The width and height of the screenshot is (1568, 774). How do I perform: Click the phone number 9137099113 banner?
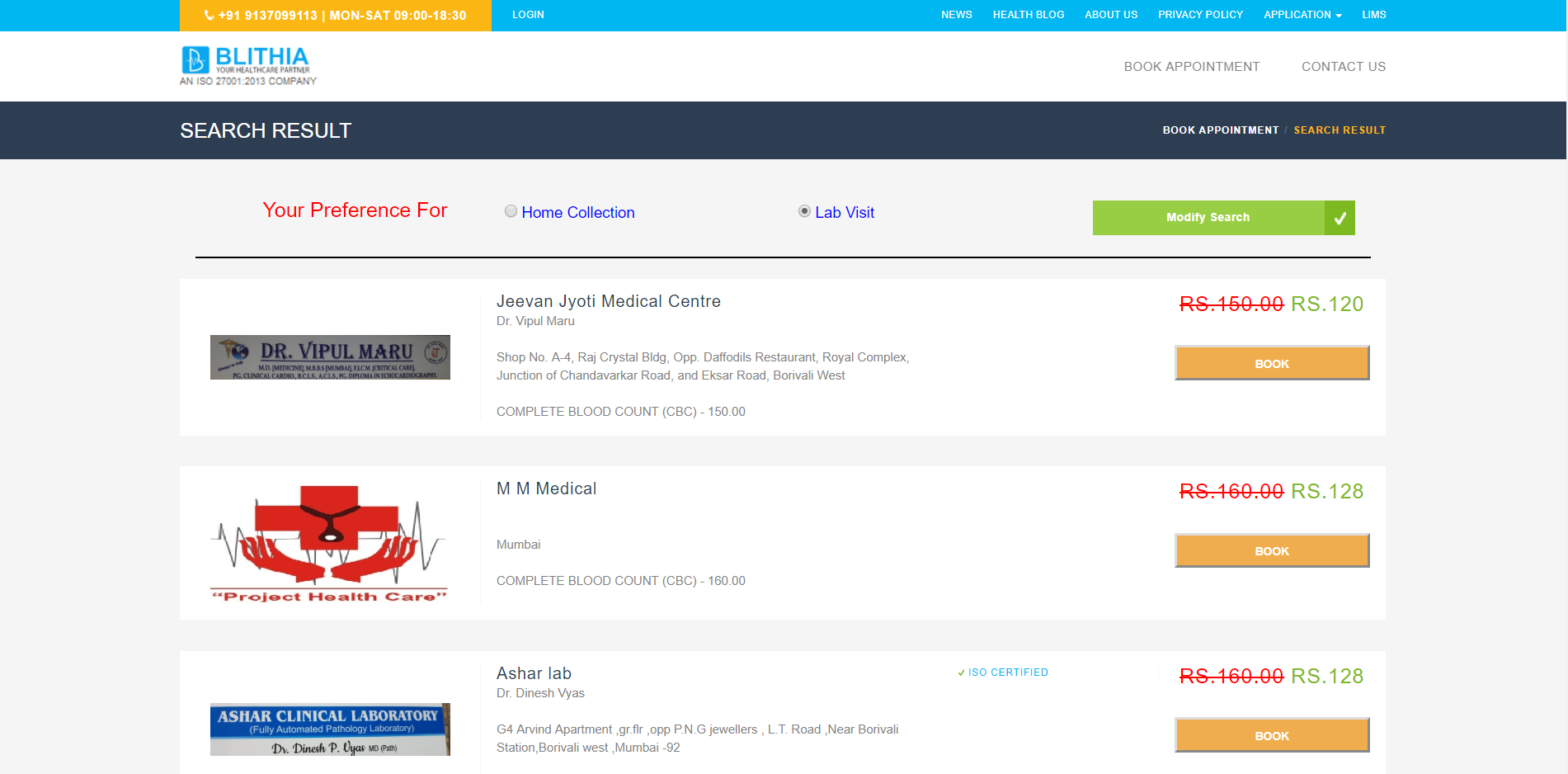[x=336, y=16]
